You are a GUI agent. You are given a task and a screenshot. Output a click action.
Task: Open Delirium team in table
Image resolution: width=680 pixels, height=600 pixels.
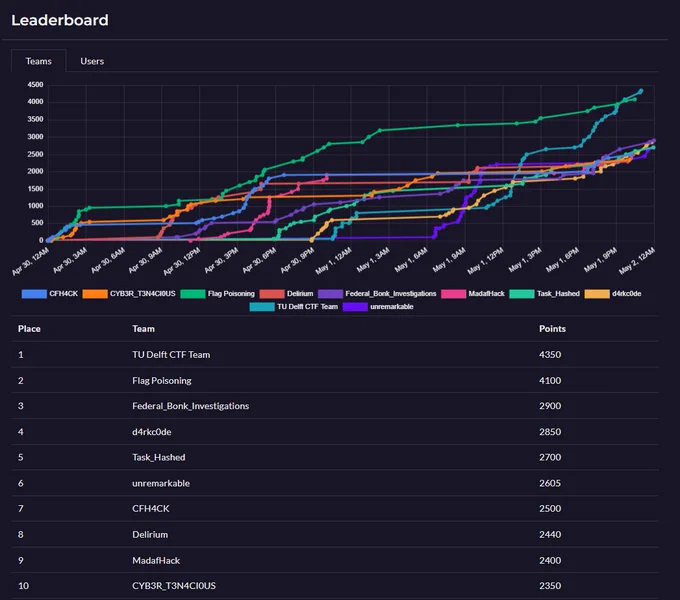(150, 535)
